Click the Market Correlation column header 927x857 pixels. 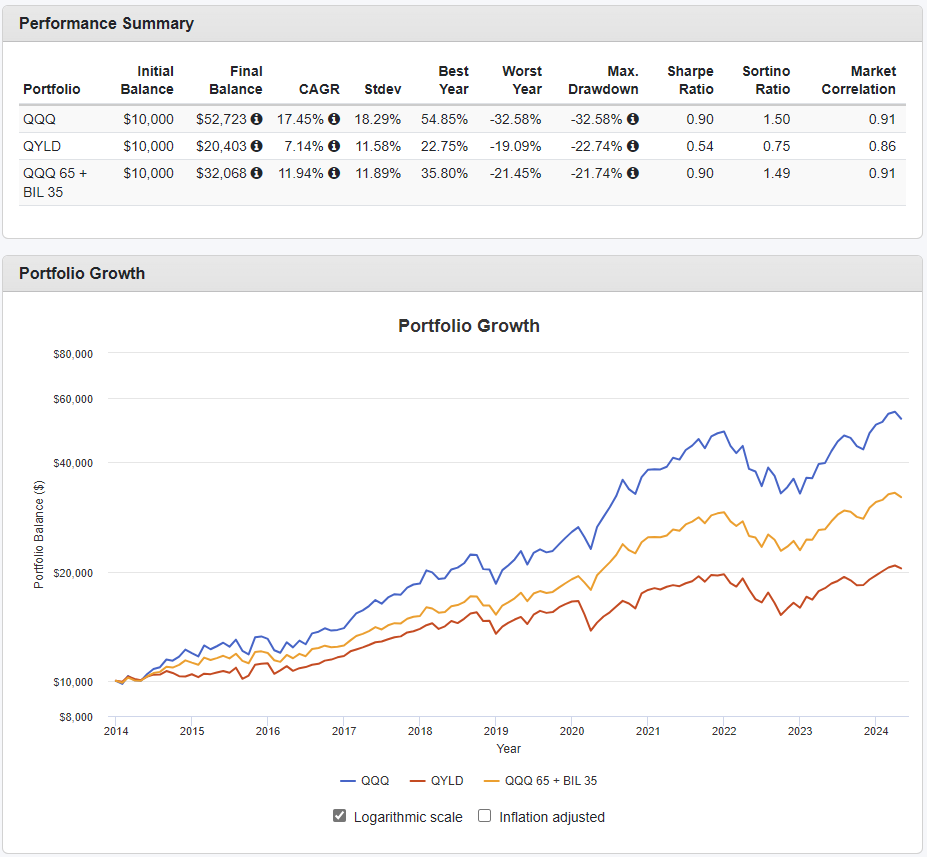858,80
